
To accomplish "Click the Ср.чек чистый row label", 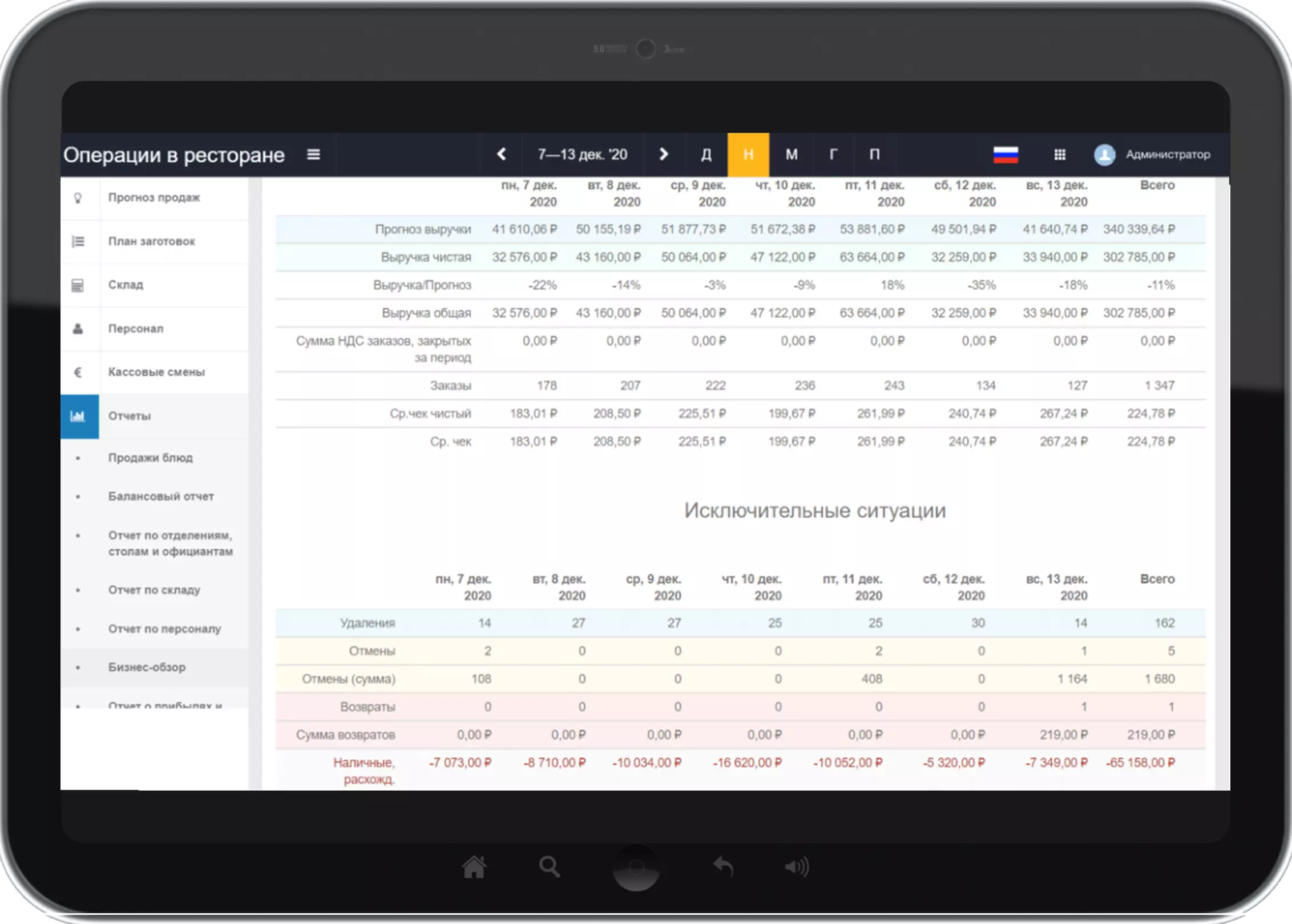I will [431, 414].
